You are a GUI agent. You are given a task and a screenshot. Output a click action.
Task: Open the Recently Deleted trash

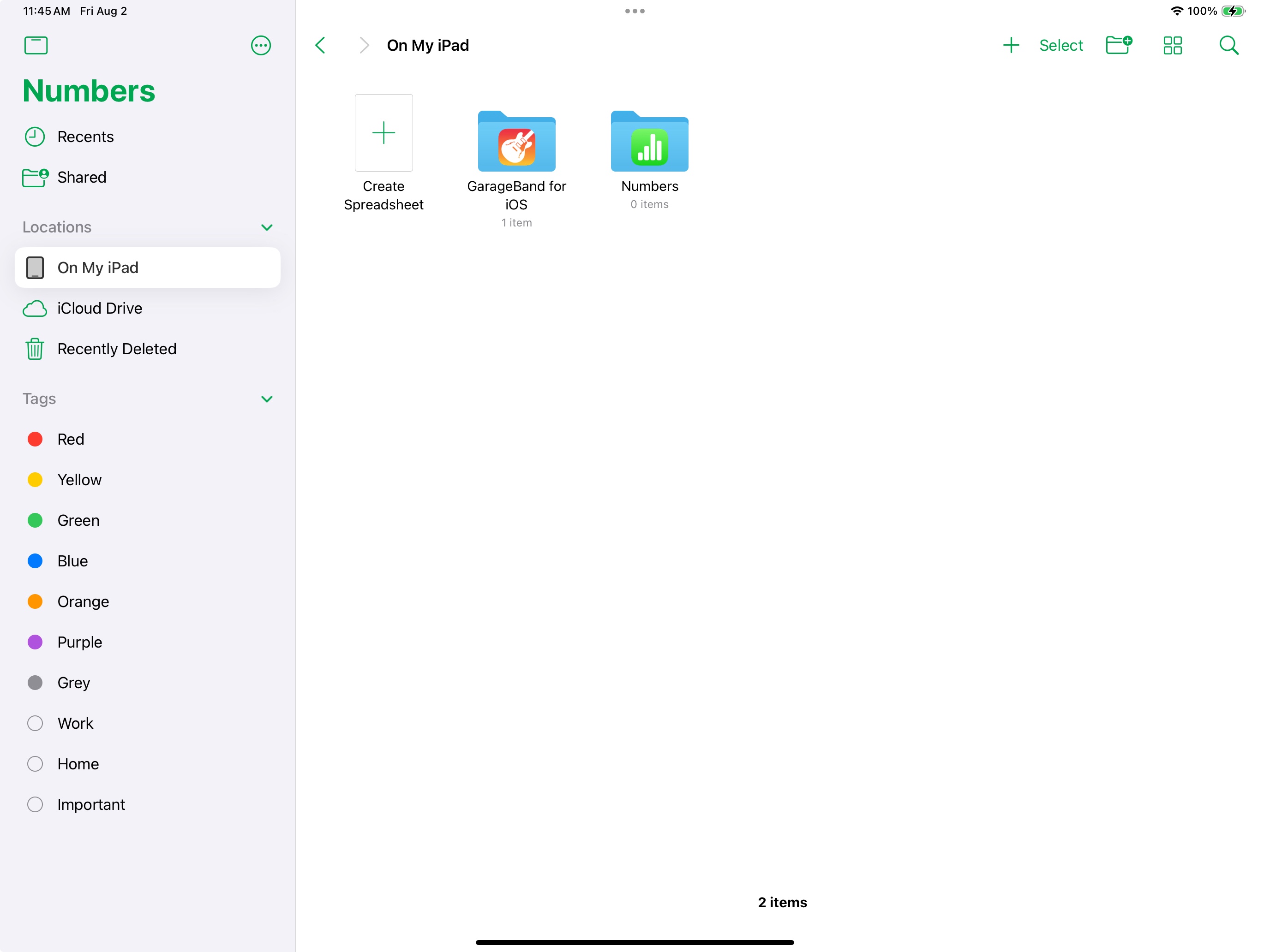117,349
